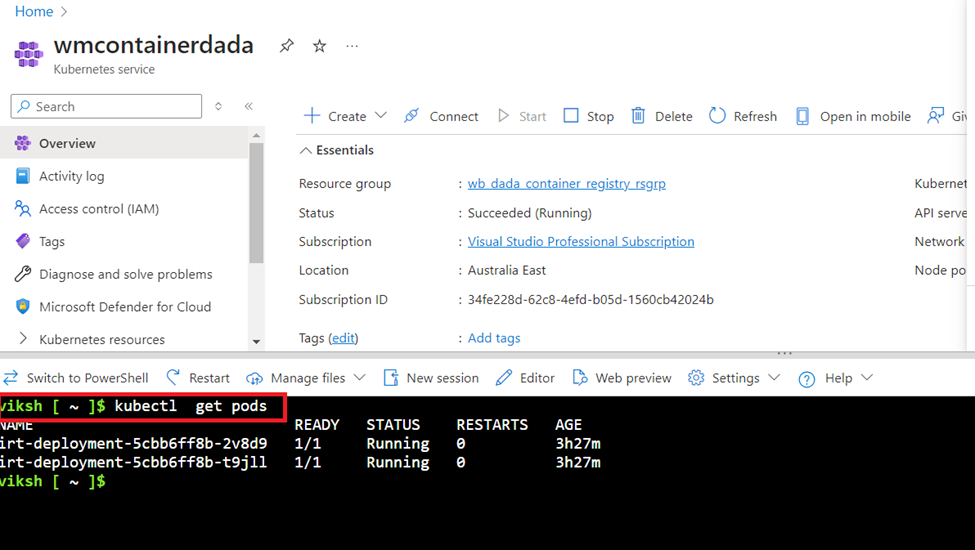Viewport: 975px width, 550px height.
Task: Click the Subscription ID value text
Action: [x=591, y=300]
